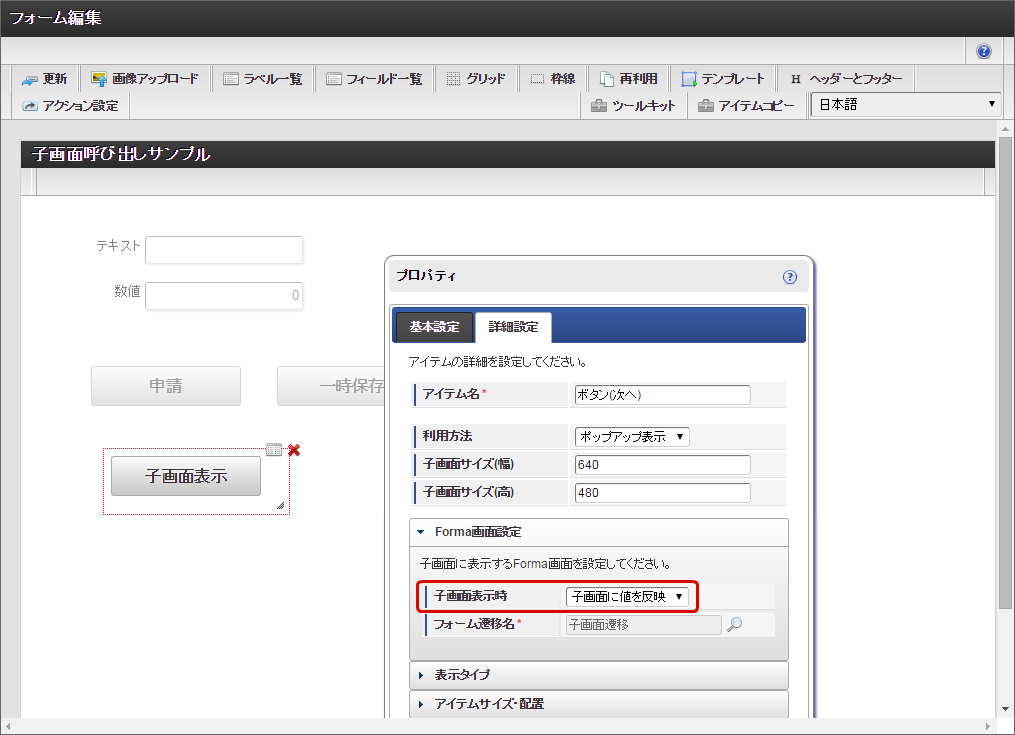Select the 詳細設定 tab
Image resolution: width=1015 pixels, height=735 pixels.
513,327
